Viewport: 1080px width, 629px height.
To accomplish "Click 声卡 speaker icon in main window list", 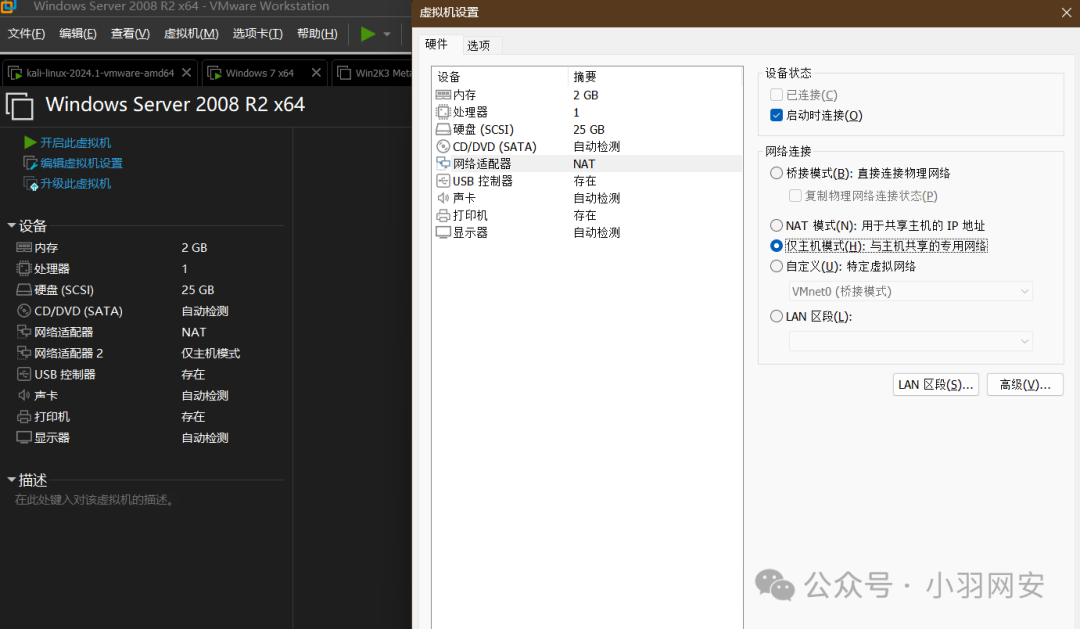I will [x=24, y=395].
